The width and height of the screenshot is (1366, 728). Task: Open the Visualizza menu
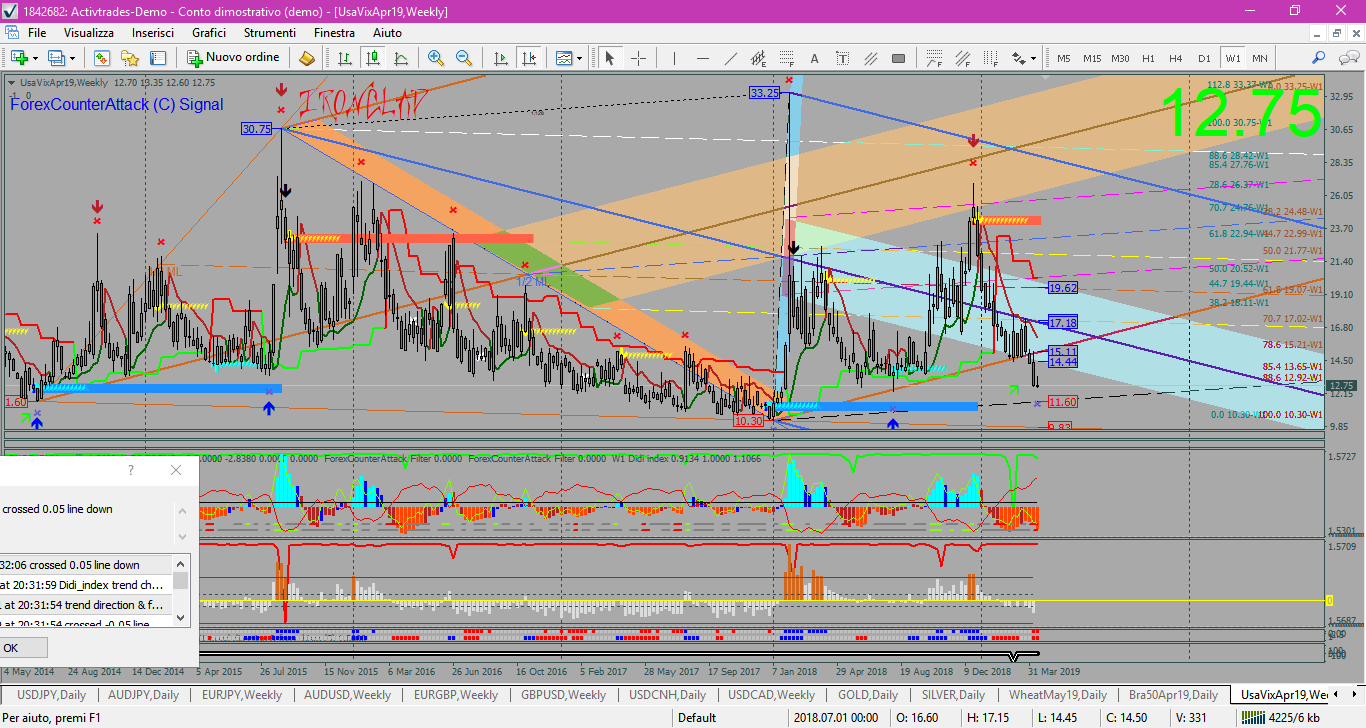(89, 33)
